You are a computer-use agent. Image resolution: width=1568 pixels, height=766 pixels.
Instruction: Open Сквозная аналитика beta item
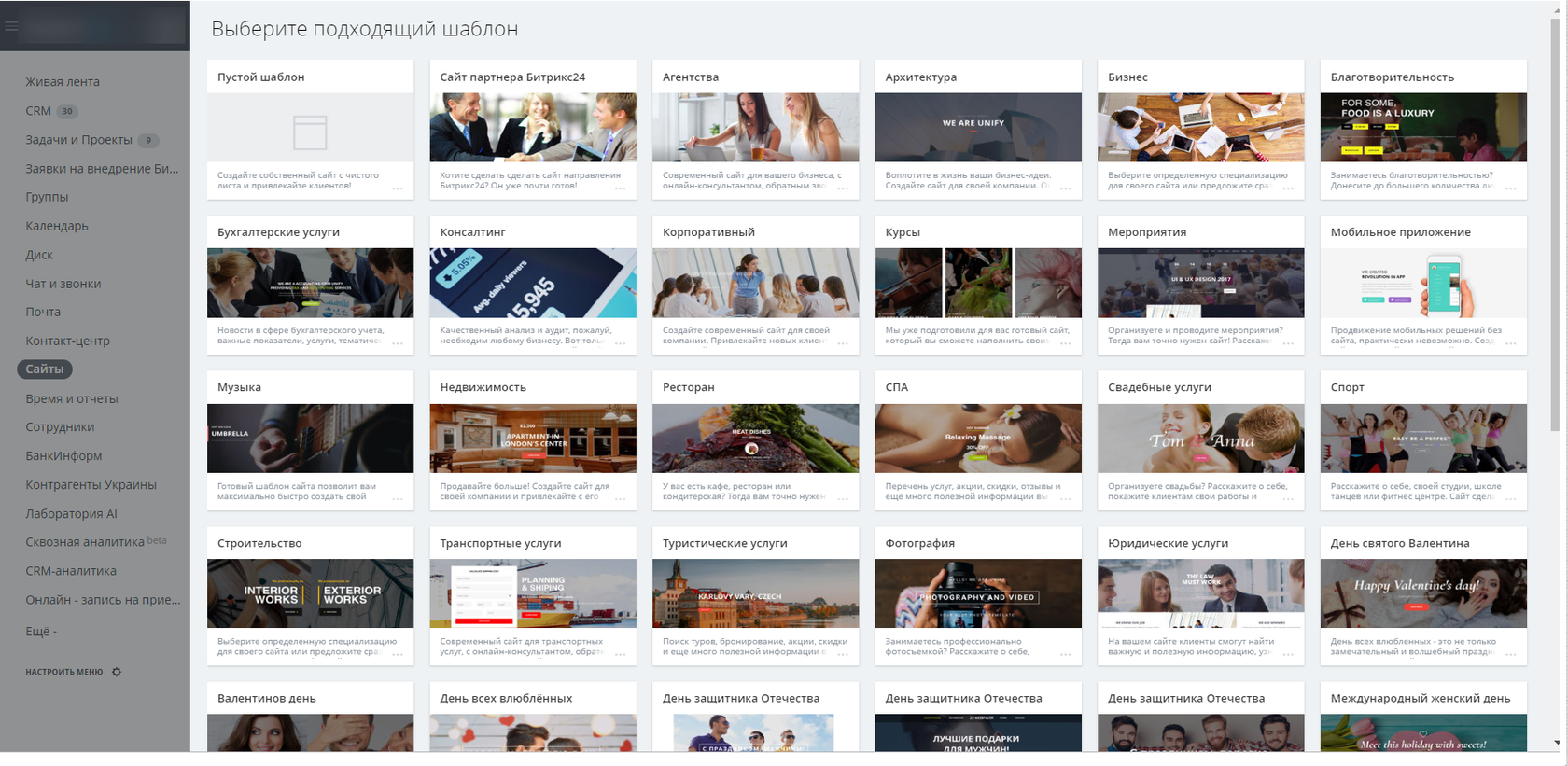pos(95,542)
